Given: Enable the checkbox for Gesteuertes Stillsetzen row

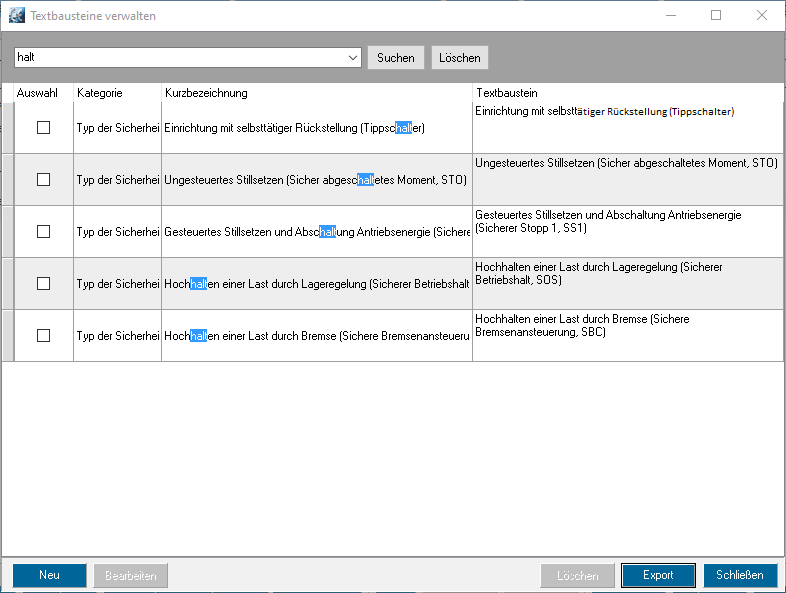Looking at the screenshot, I should click(43, 232).
